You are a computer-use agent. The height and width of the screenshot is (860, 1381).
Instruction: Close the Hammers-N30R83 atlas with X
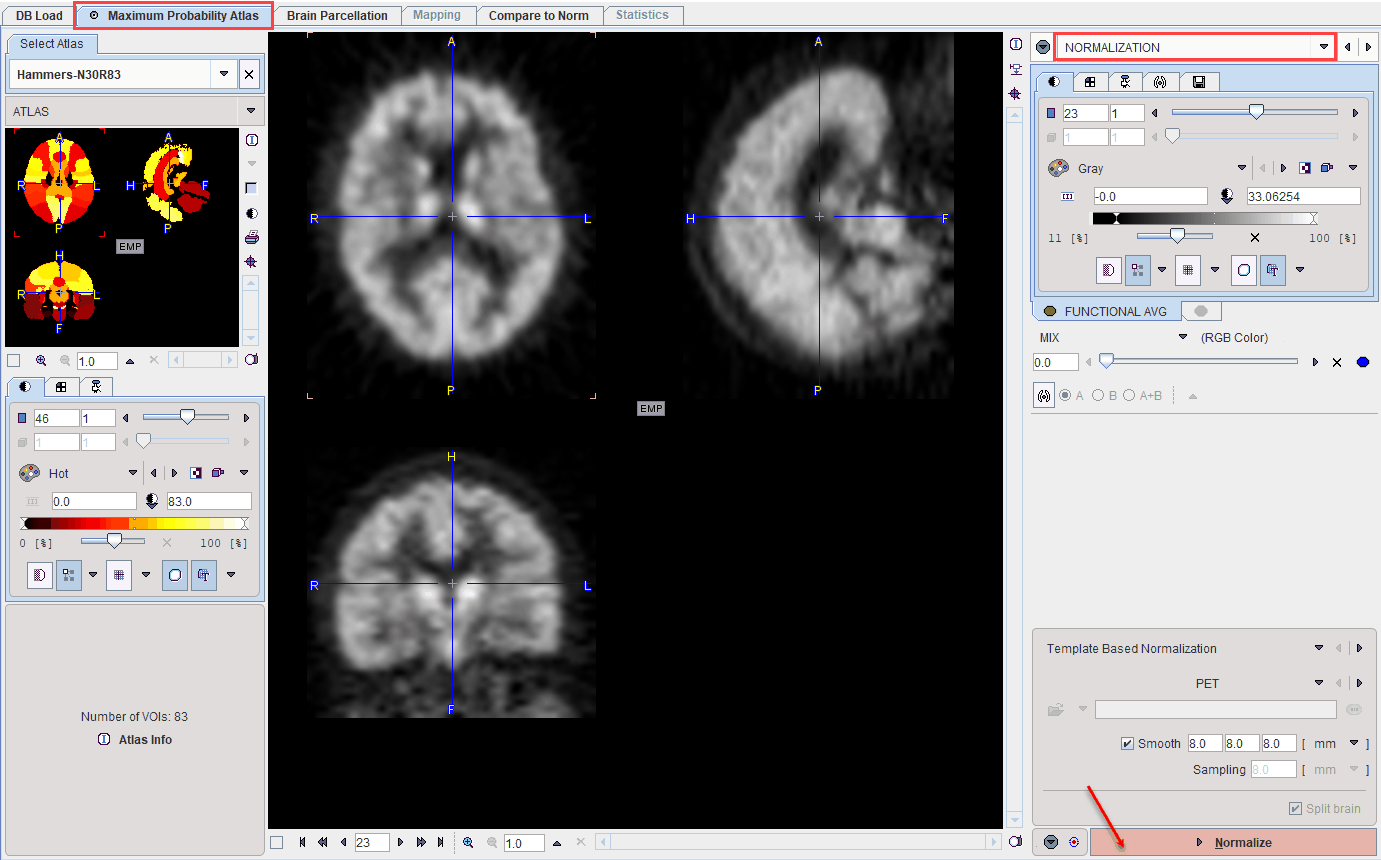click(249, 74)
